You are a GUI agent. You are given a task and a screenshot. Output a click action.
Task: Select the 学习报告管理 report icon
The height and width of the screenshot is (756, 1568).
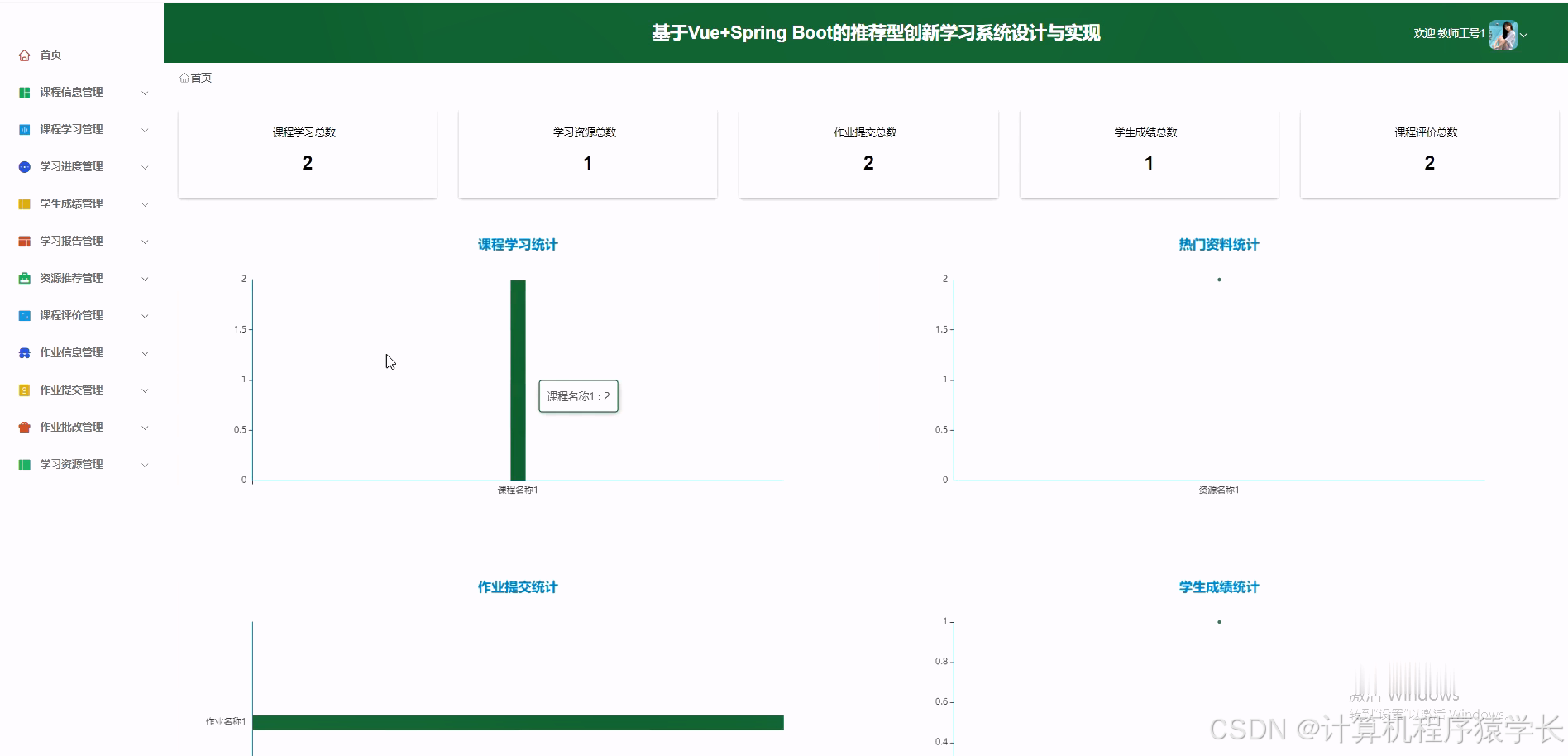[23, 241]
